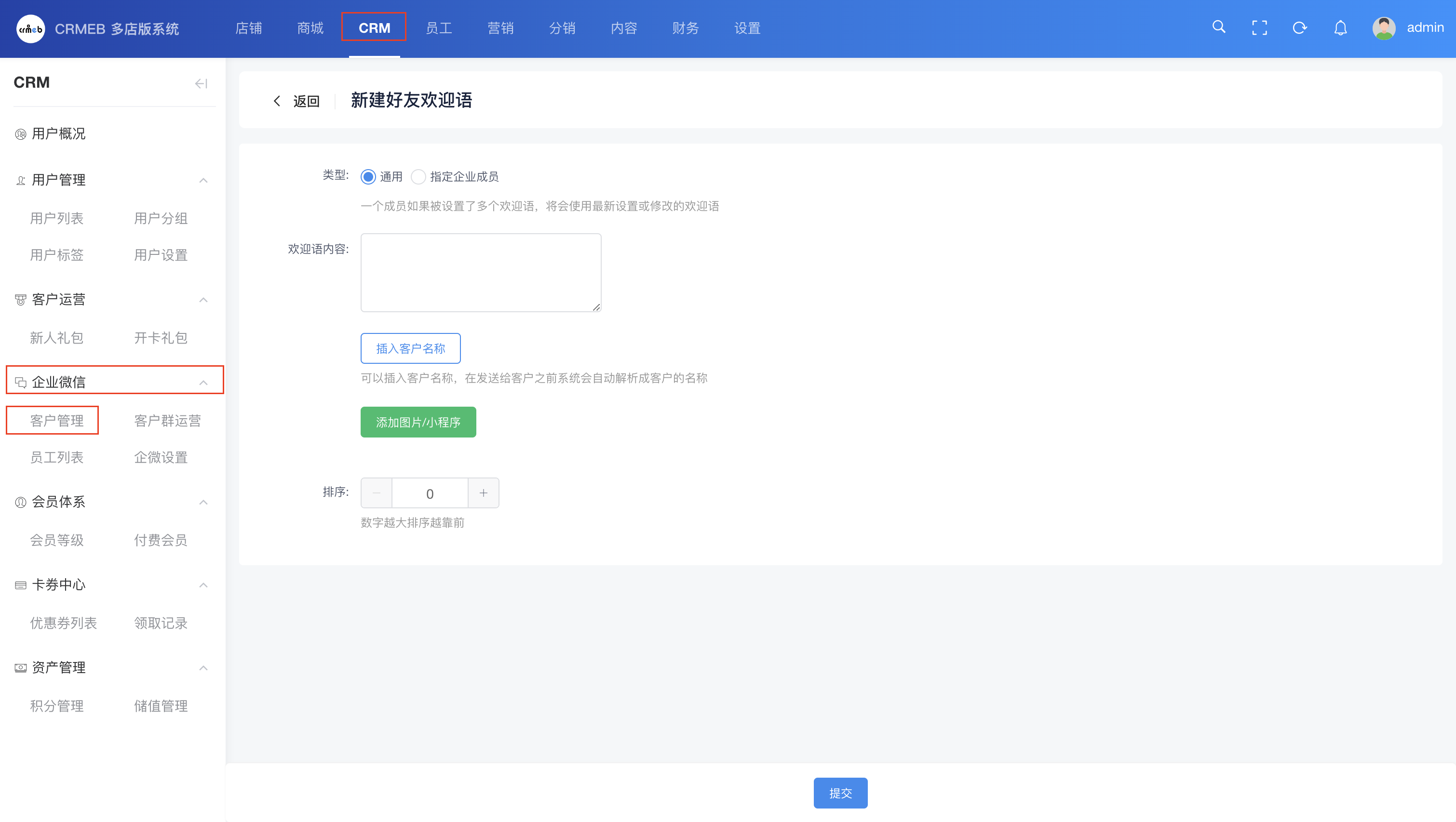Viewport: 1456px width, 822px height.
Task: Collapse the 卡券中心 menu group
Action: (x=203, y=585)
